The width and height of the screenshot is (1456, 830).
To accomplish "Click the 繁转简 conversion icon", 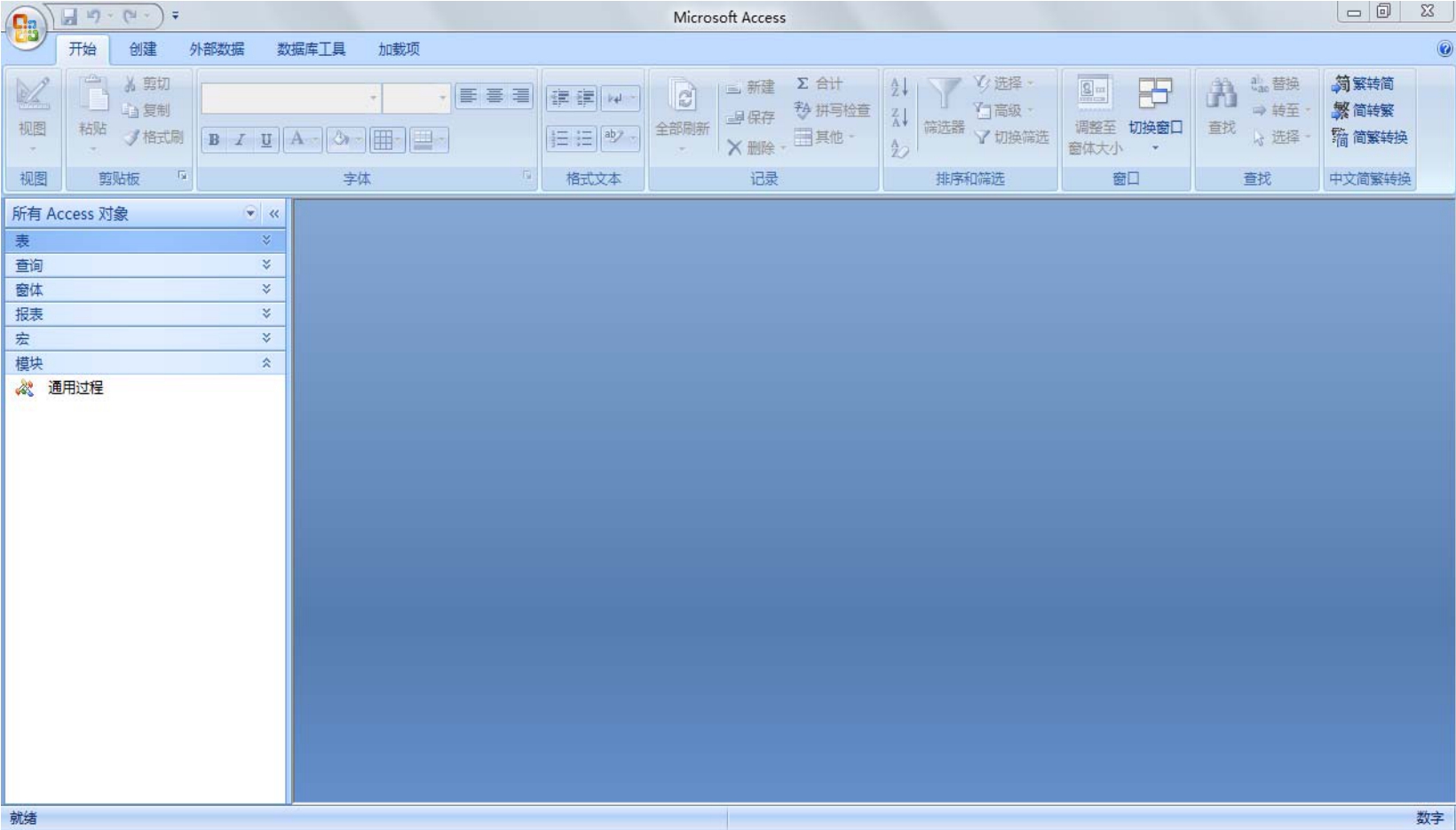I will (1341, 83).
